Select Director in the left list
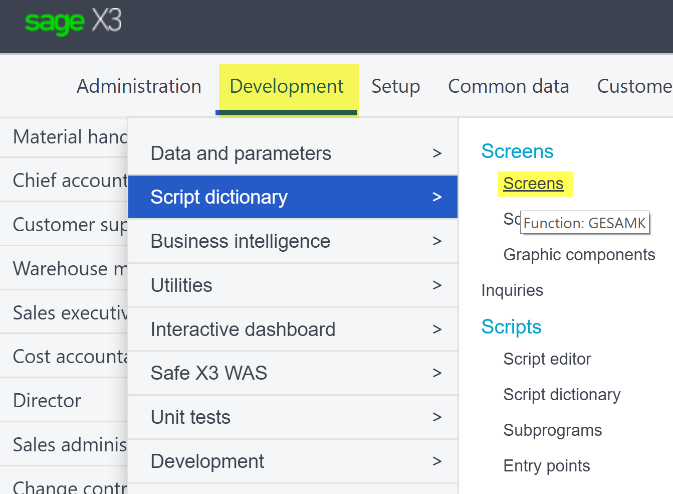This screenshot has height=494, width=673. [47, 400]
